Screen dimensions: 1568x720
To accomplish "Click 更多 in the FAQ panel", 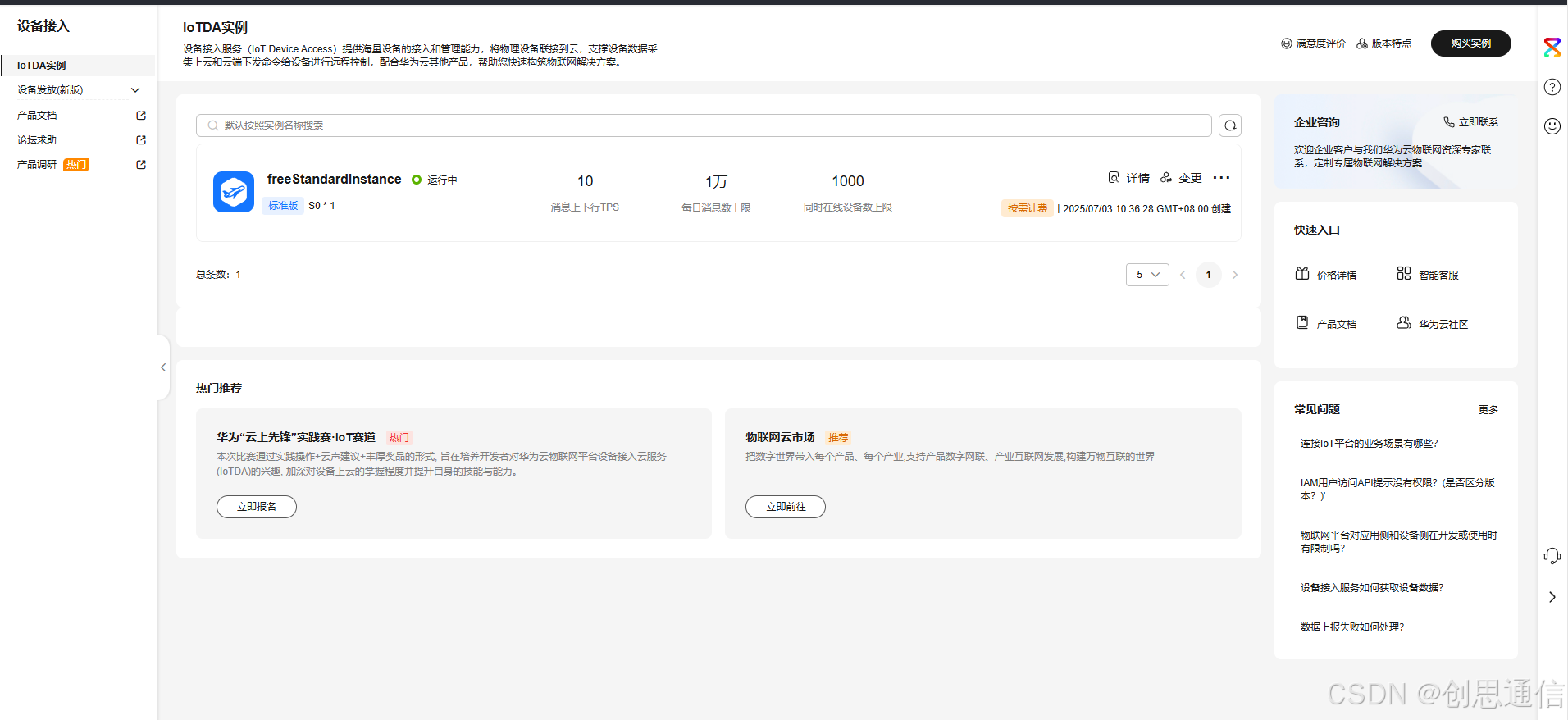I will [x=1488, y=410].
